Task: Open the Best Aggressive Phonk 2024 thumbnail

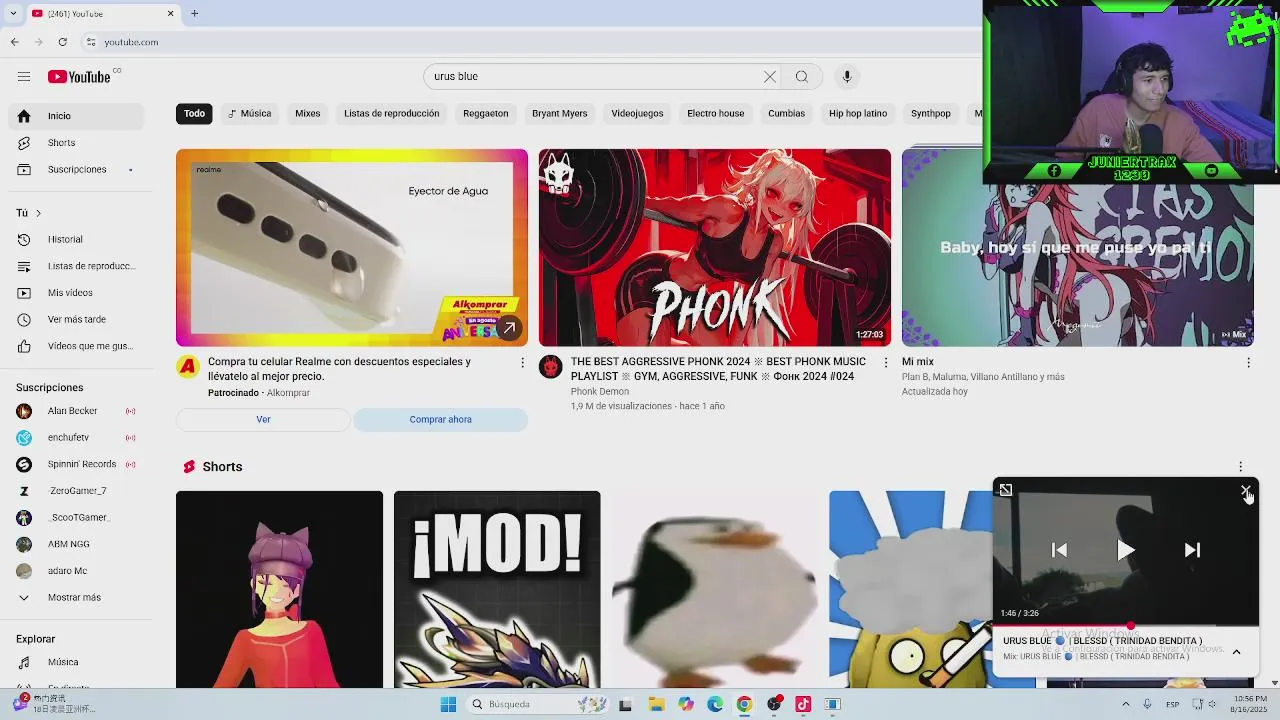Action: [x=715, y=248]
